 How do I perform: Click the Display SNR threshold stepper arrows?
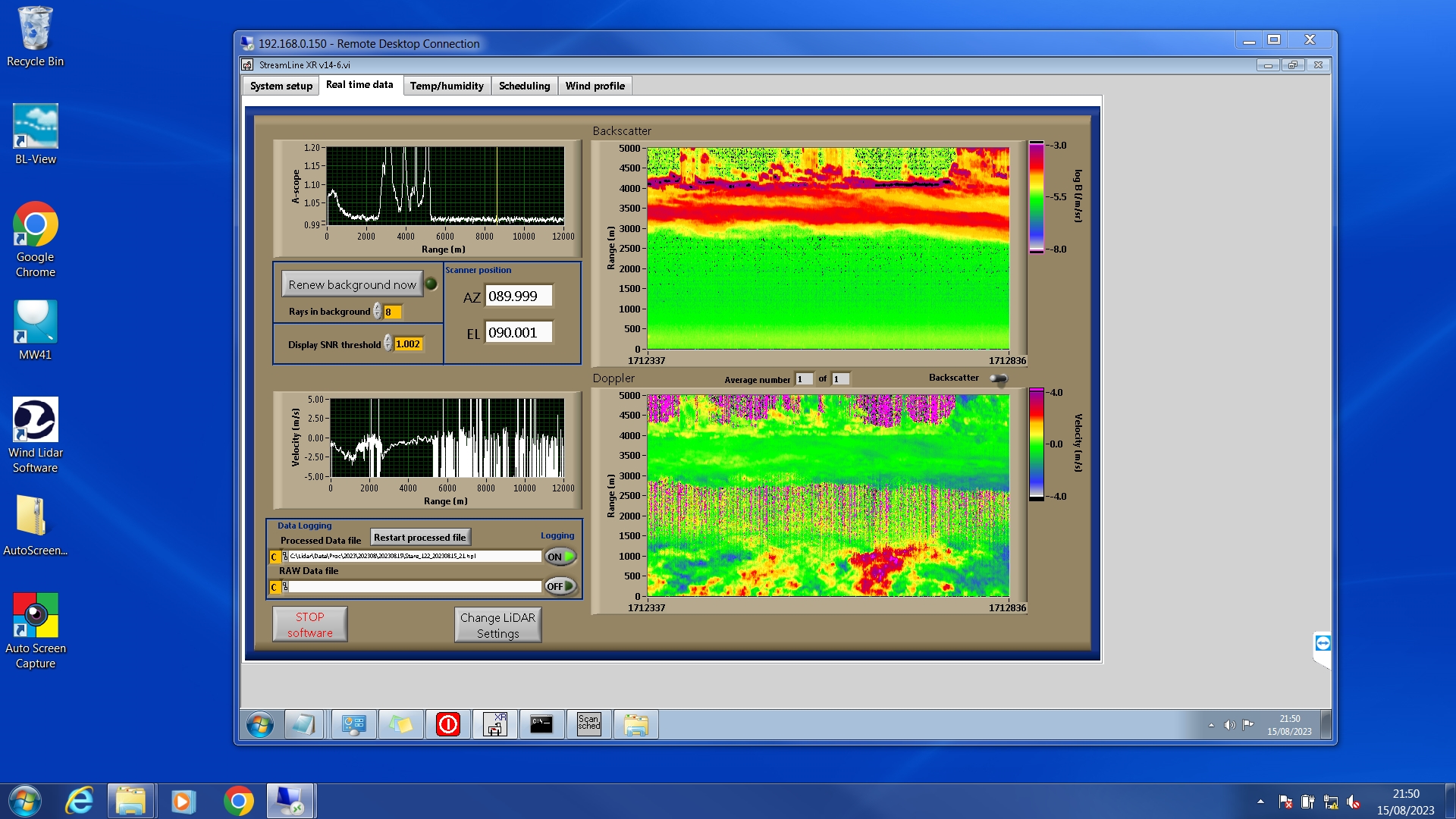(x=388, y=344)
